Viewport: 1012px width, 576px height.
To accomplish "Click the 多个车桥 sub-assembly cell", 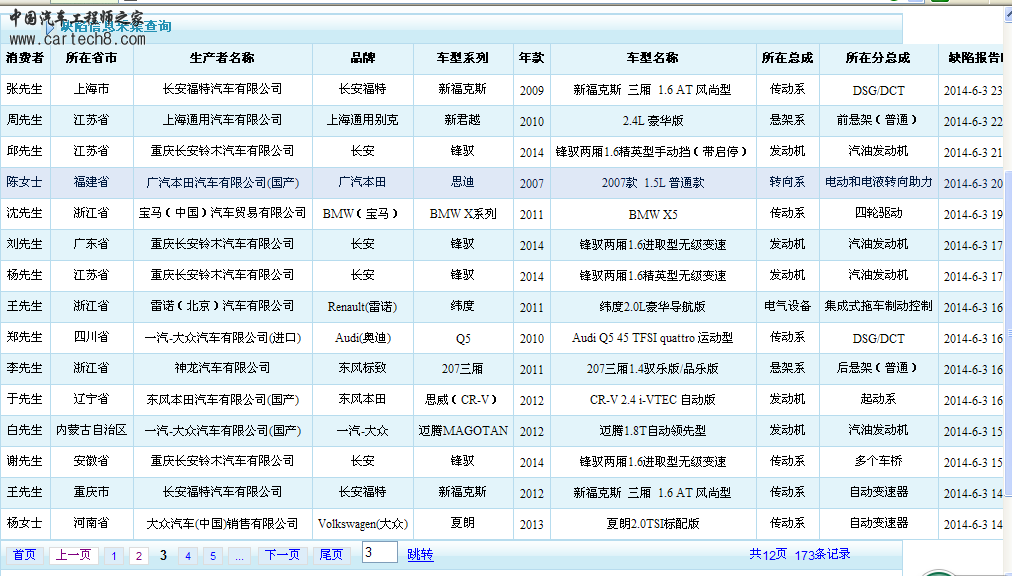I will click(878, 462).
